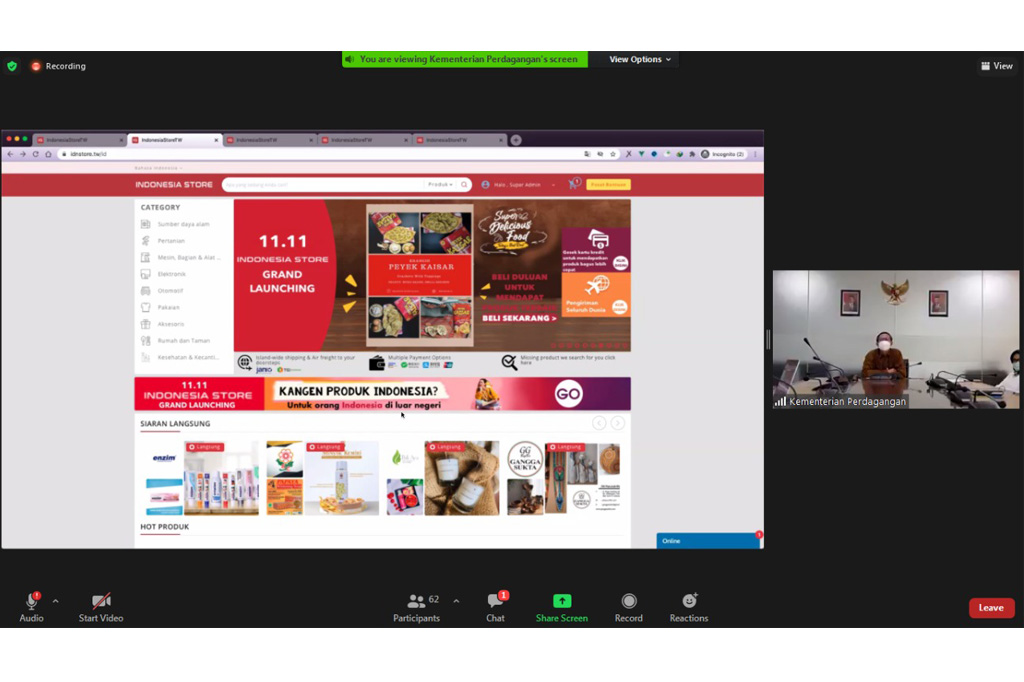Focus the store product search field
The height and width of the screenshot is (682, 1024).
(323, 185)
